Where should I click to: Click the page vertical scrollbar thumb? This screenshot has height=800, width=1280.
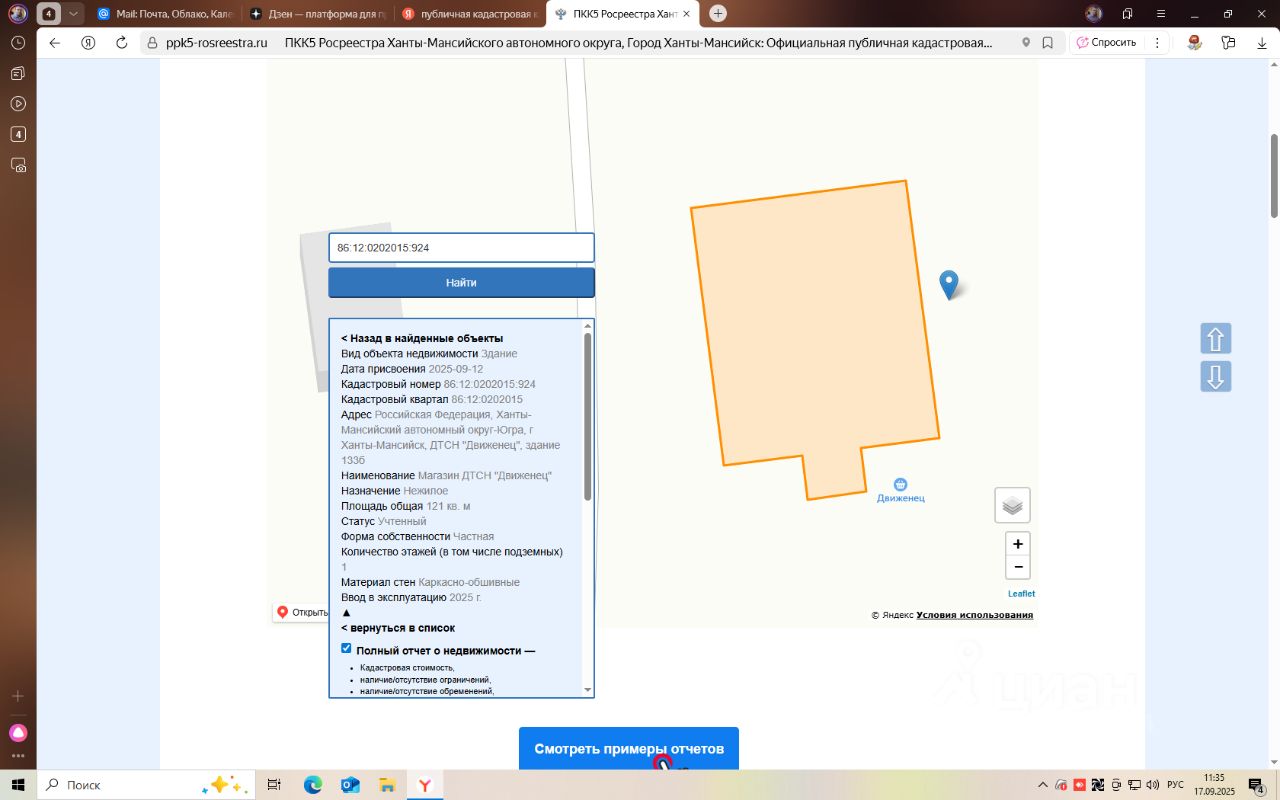click(x=1275, y=175)
